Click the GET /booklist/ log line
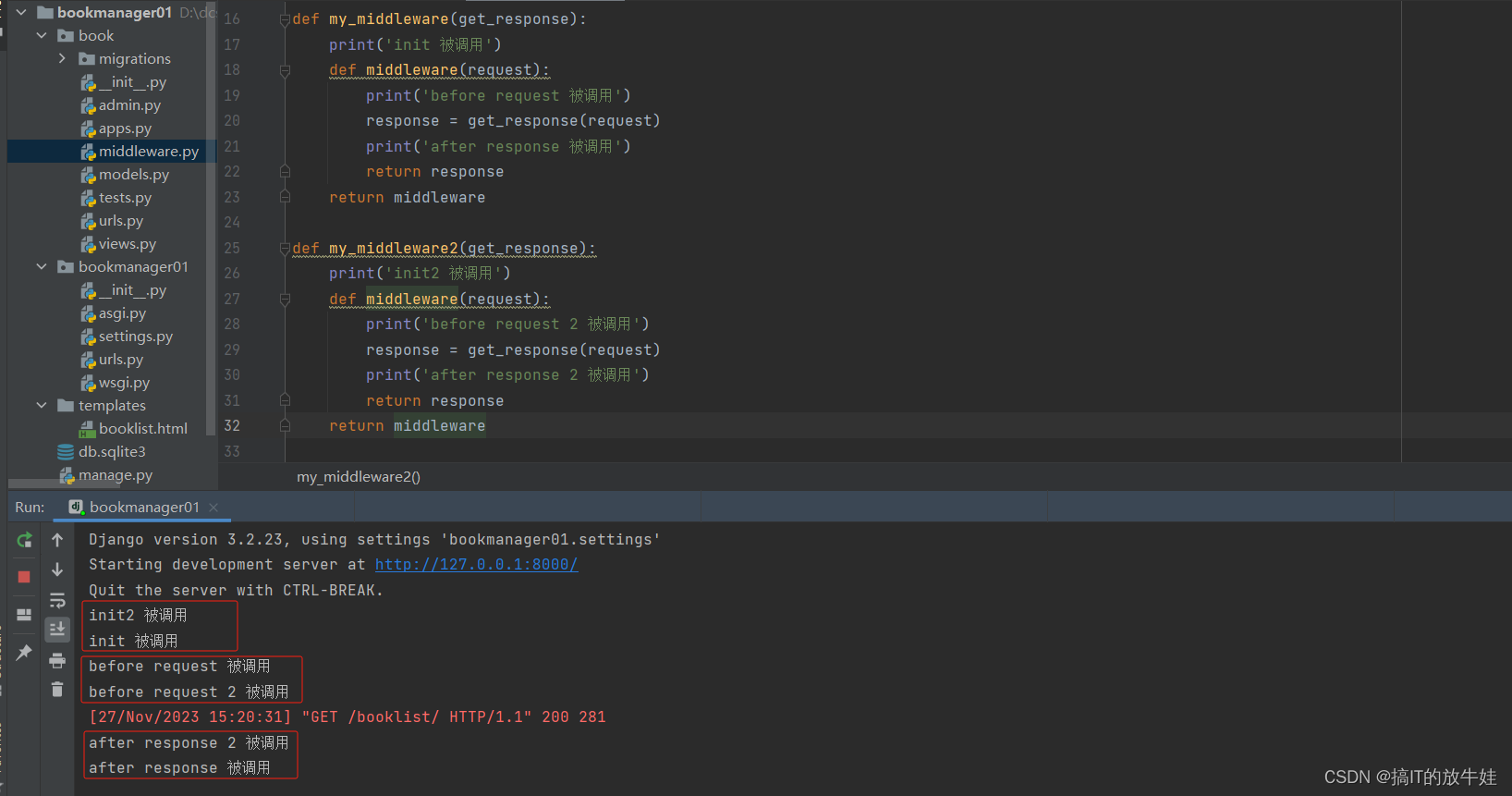 point(348,717)
